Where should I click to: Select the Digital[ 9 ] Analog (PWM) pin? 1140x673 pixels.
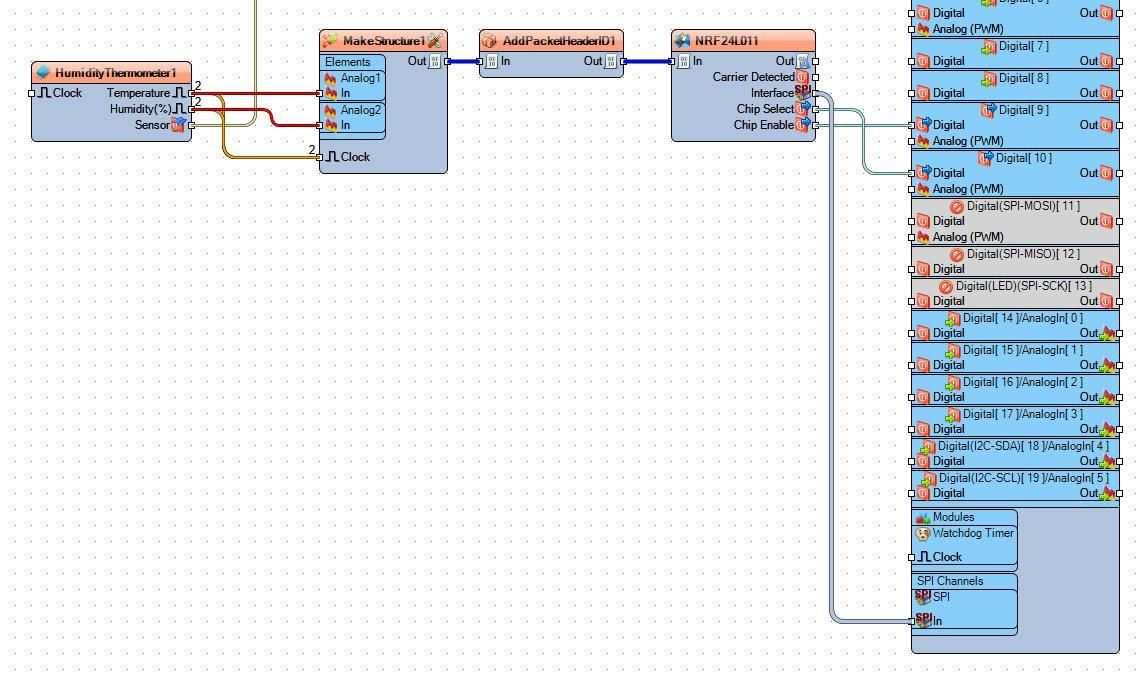point(912,141)
